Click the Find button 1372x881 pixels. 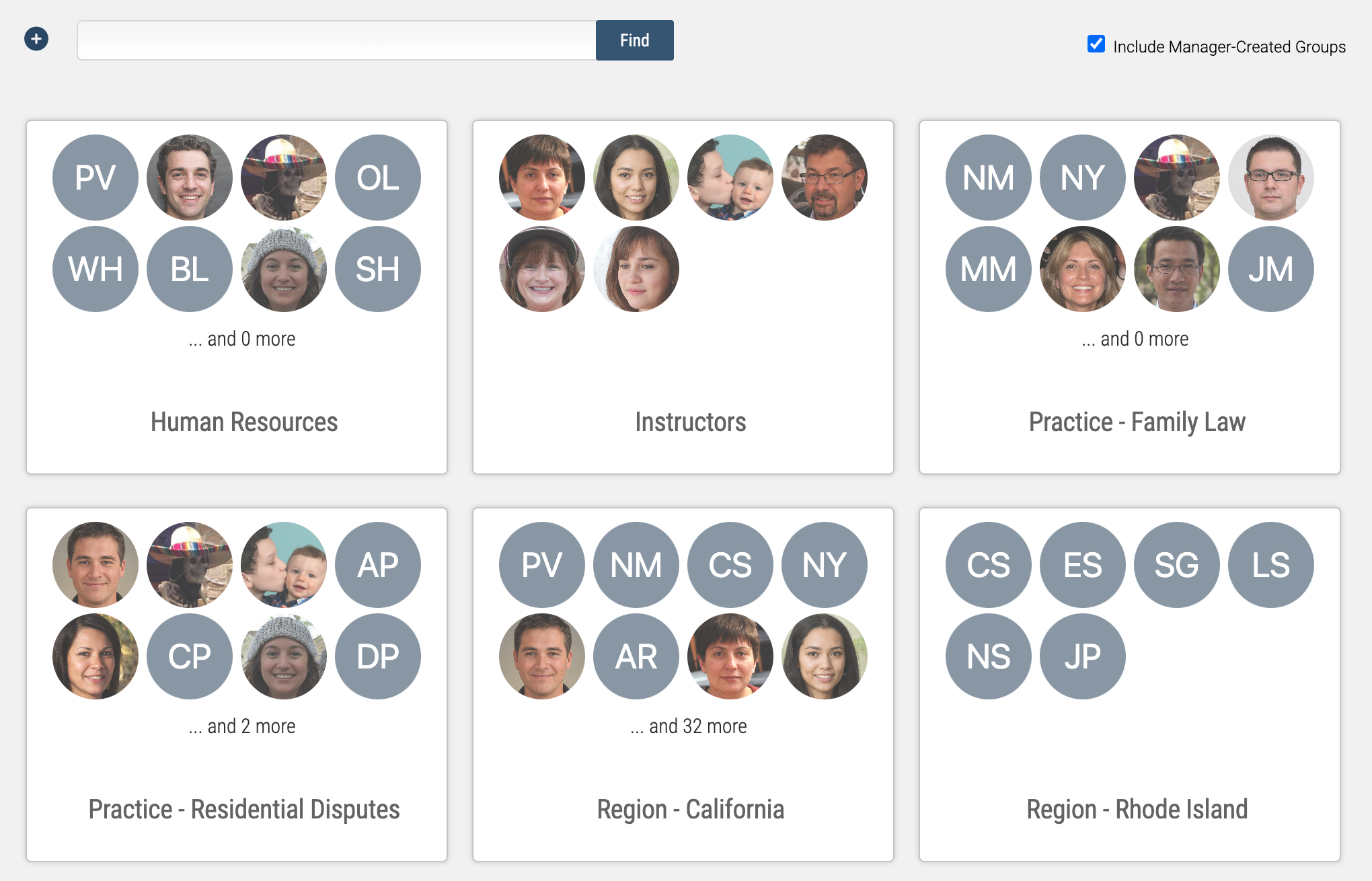(635, 40)
